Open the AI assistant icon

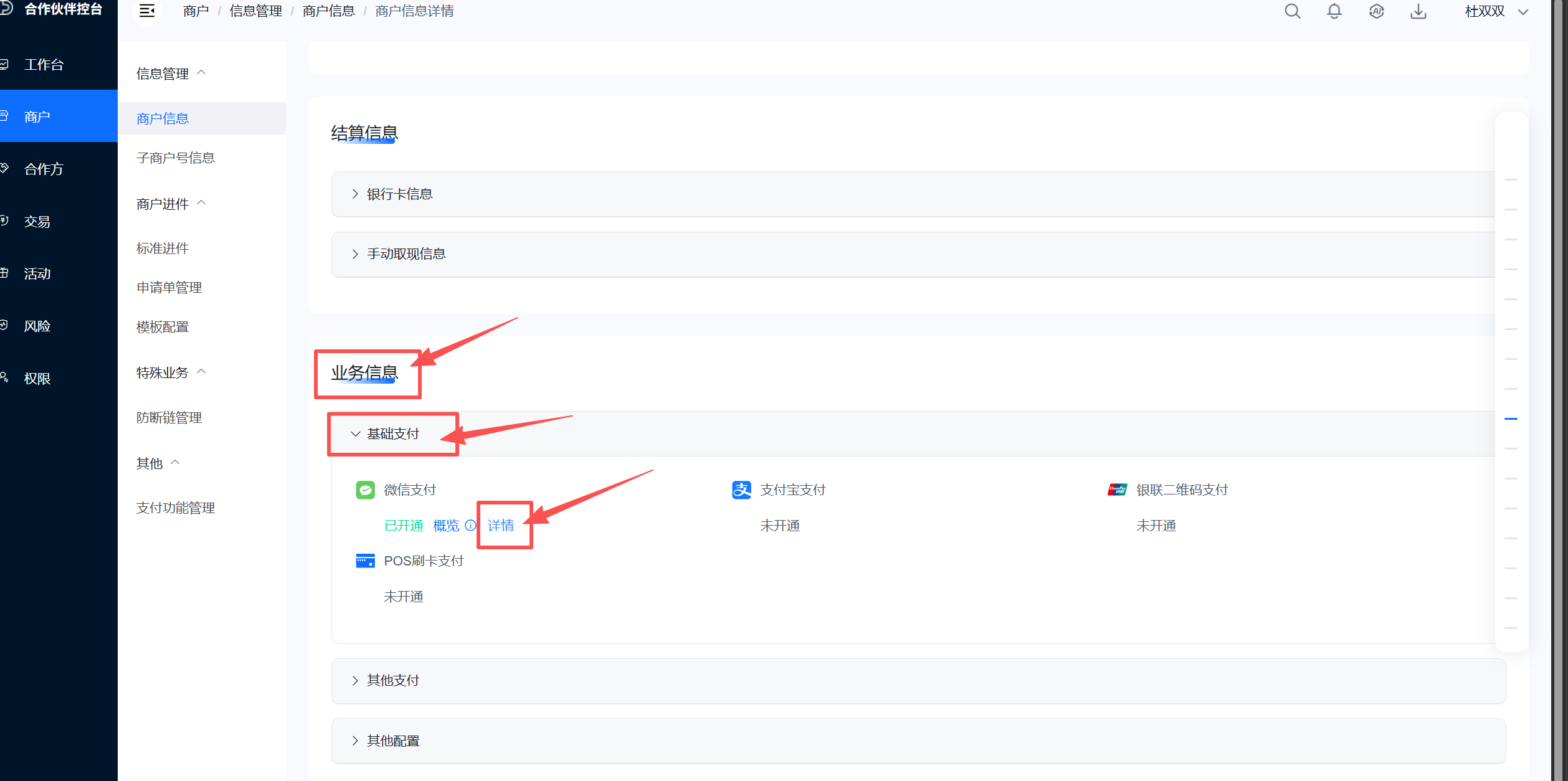(1377, 11)
